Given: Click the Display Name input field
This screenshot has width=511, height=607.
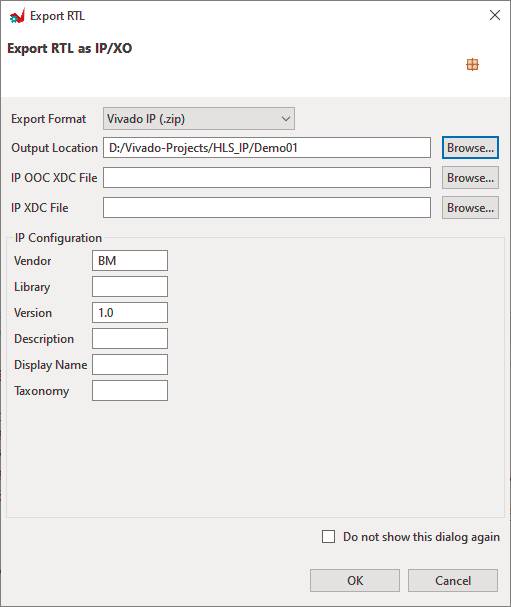Looking at the screenshot, I should (x=130, y=364).
